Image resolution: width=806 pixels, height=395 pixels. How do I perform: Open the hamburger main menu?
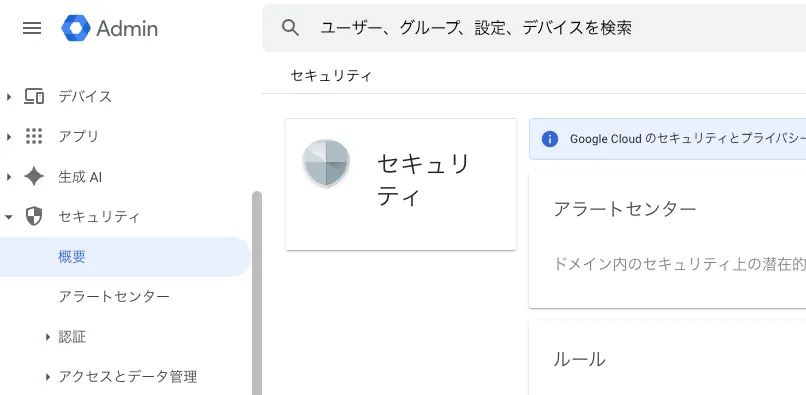coord(32,28)
